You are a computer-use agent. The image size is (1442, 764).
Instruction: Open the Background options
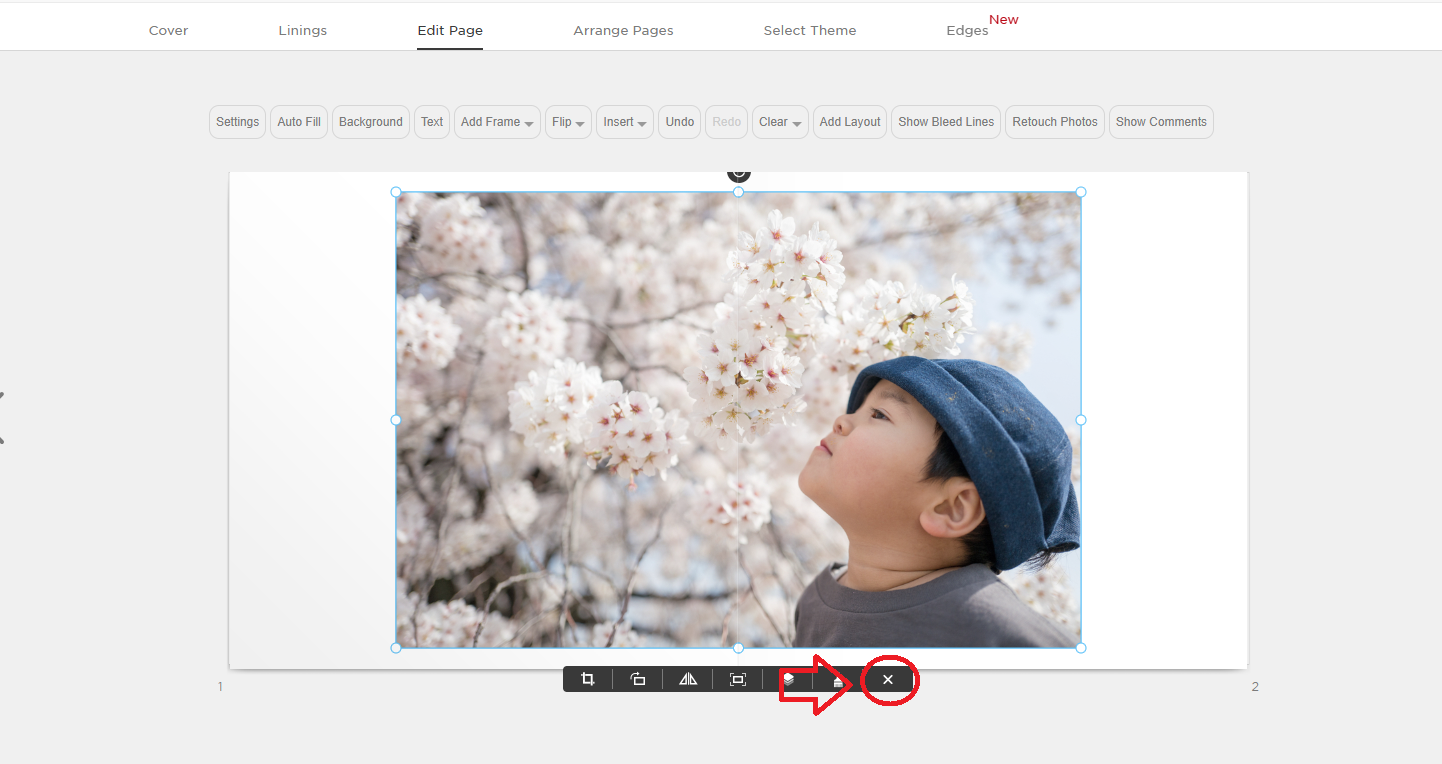tap(371, 122)
